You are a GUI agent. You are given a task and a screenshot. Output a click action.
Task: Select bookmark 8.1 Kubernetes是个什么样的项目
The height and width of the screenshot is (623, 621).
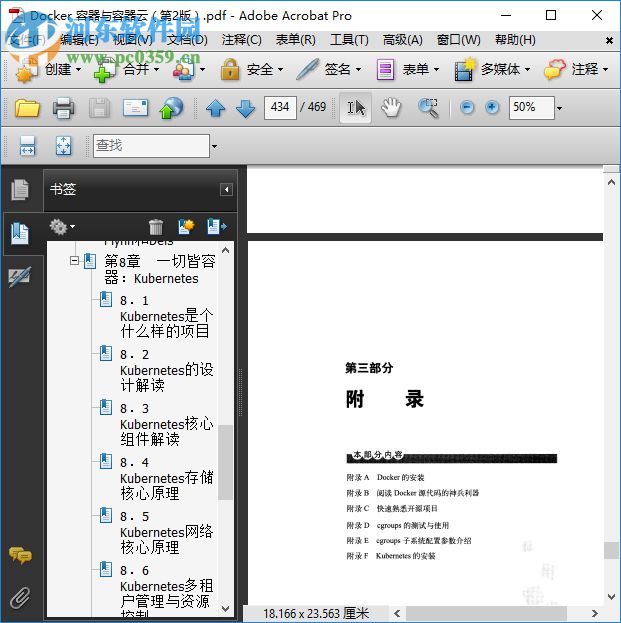click(166, 316)
